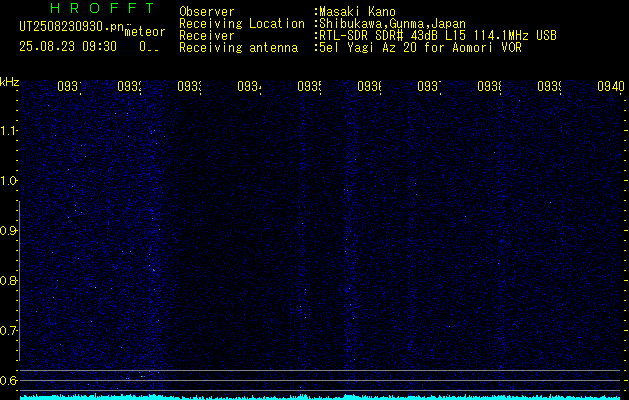629x400 pixels.
Task: Click the 0935 time marker
Action: (x=309, y=86)
